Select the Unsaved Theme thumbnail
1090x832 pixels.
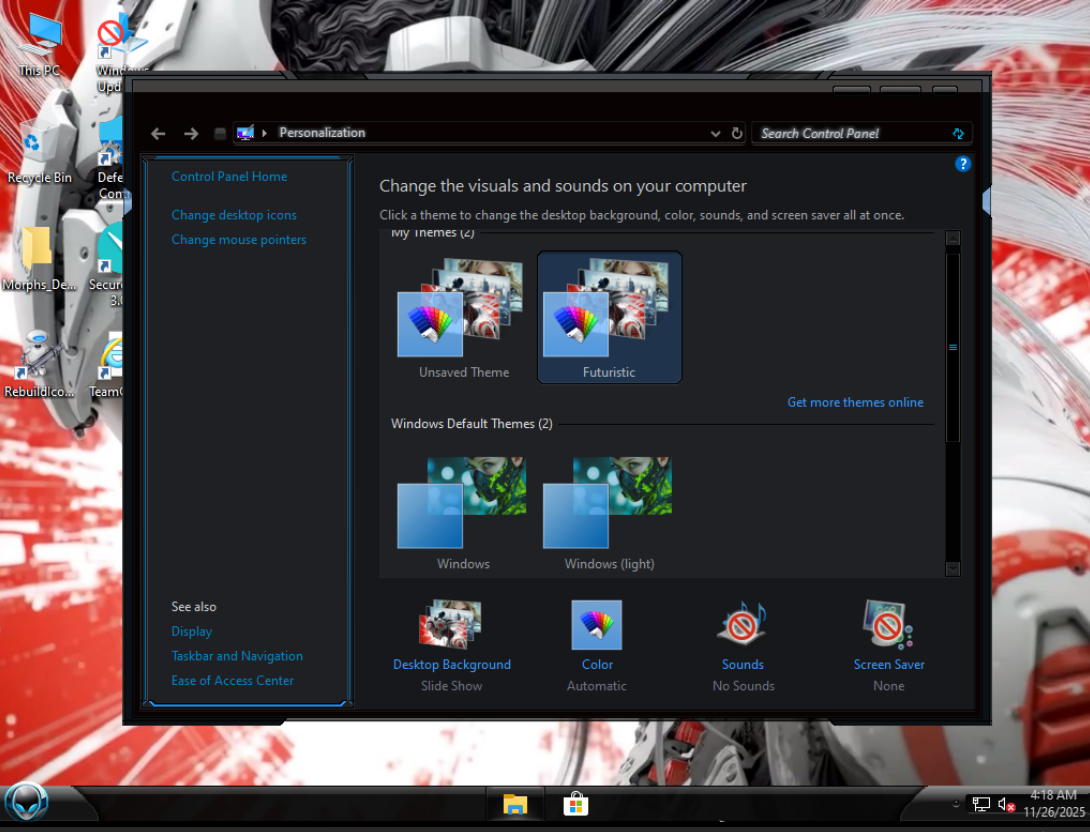coord(464,317)
